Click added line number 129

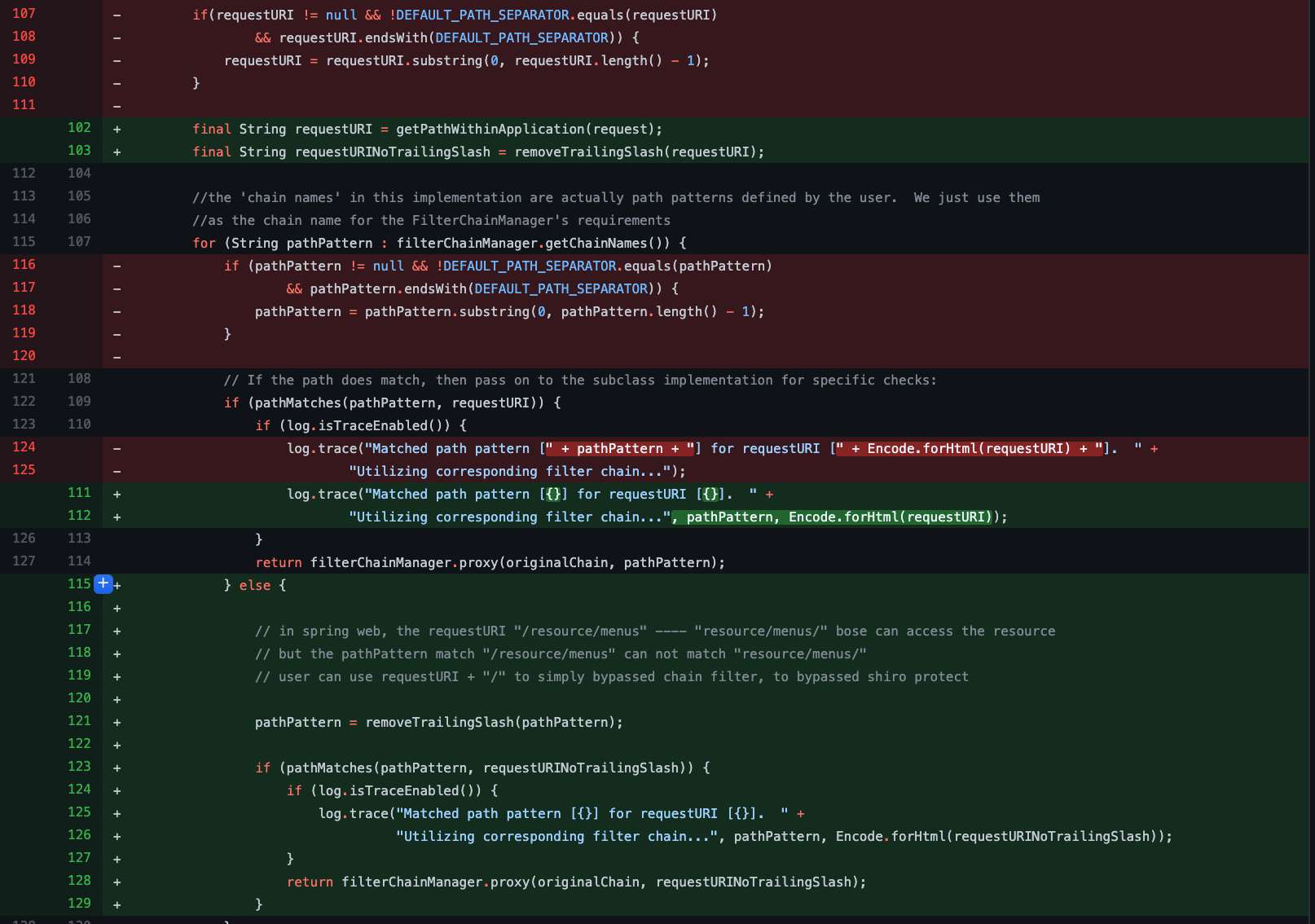[79, 904]
